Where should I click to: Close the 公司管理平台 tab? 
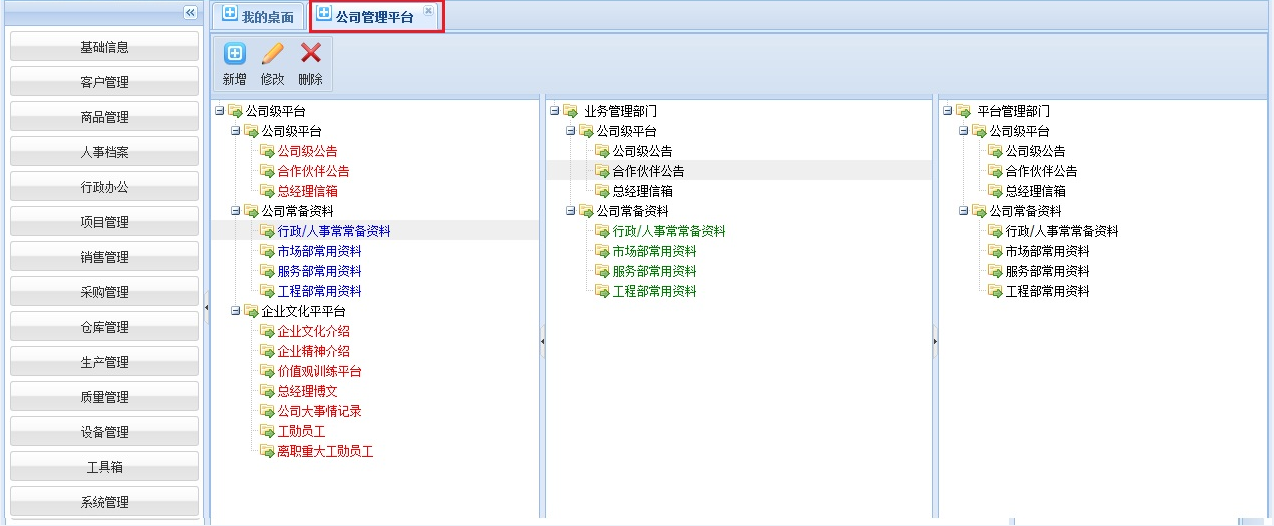tap(428, 11)
